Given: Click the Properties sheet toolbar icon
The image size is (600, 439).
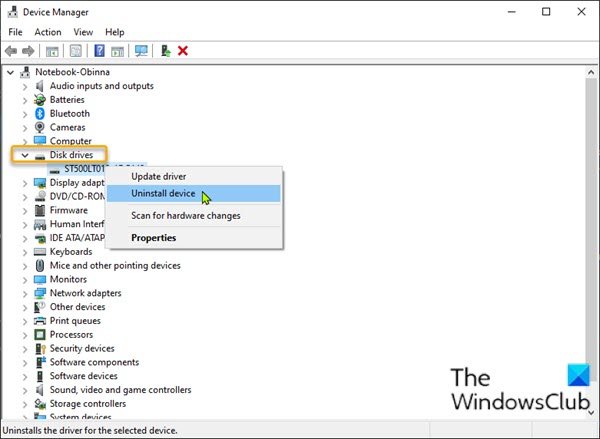Looking at the screenshot, I should point(76,51).
